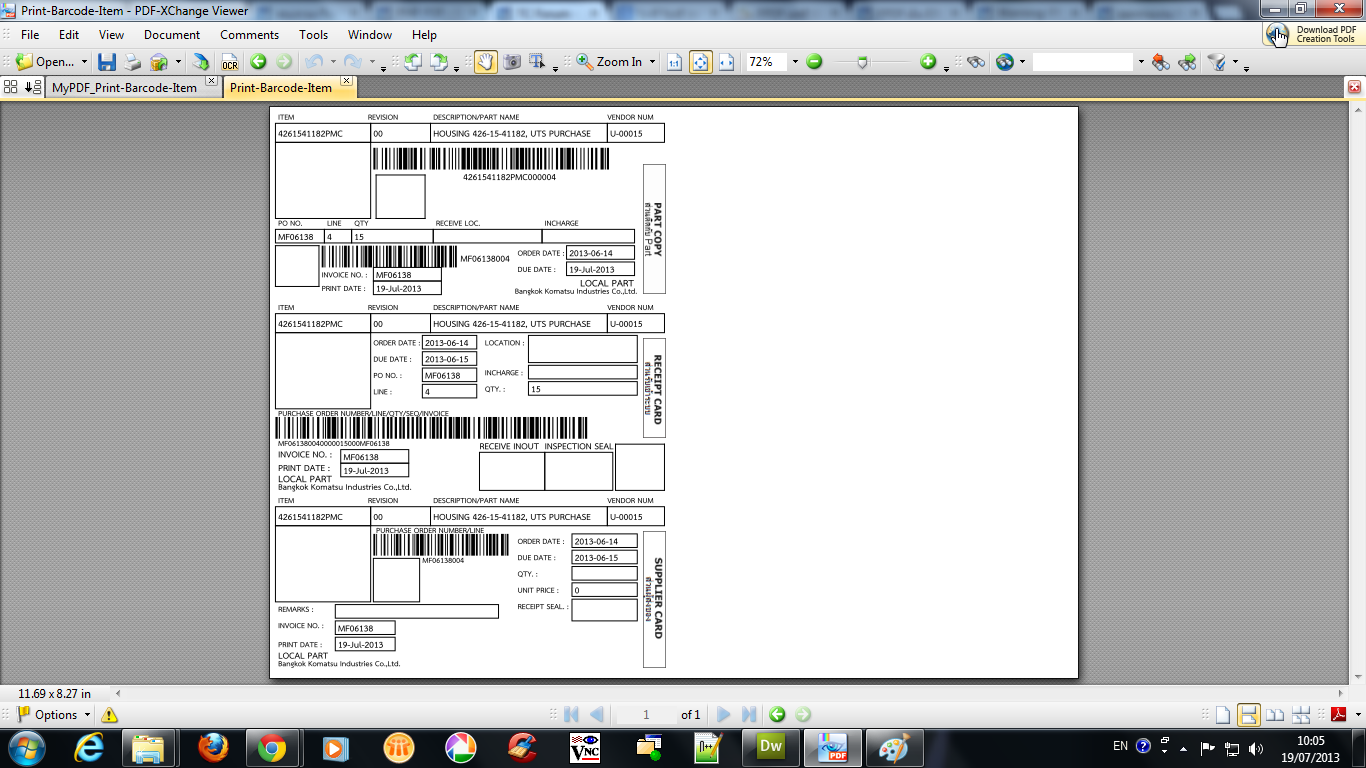Expand the Open button dropdown arrow
The width and height of the screenshot is (1366, 768).
tap(84, 62)
